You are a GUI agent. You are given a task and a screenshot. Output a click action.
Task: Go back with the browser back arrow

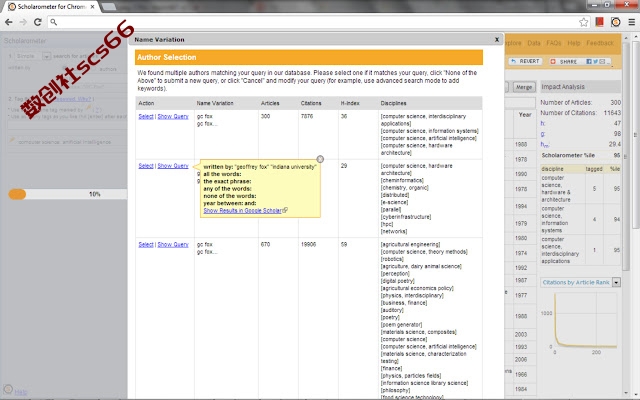[9, 22]
